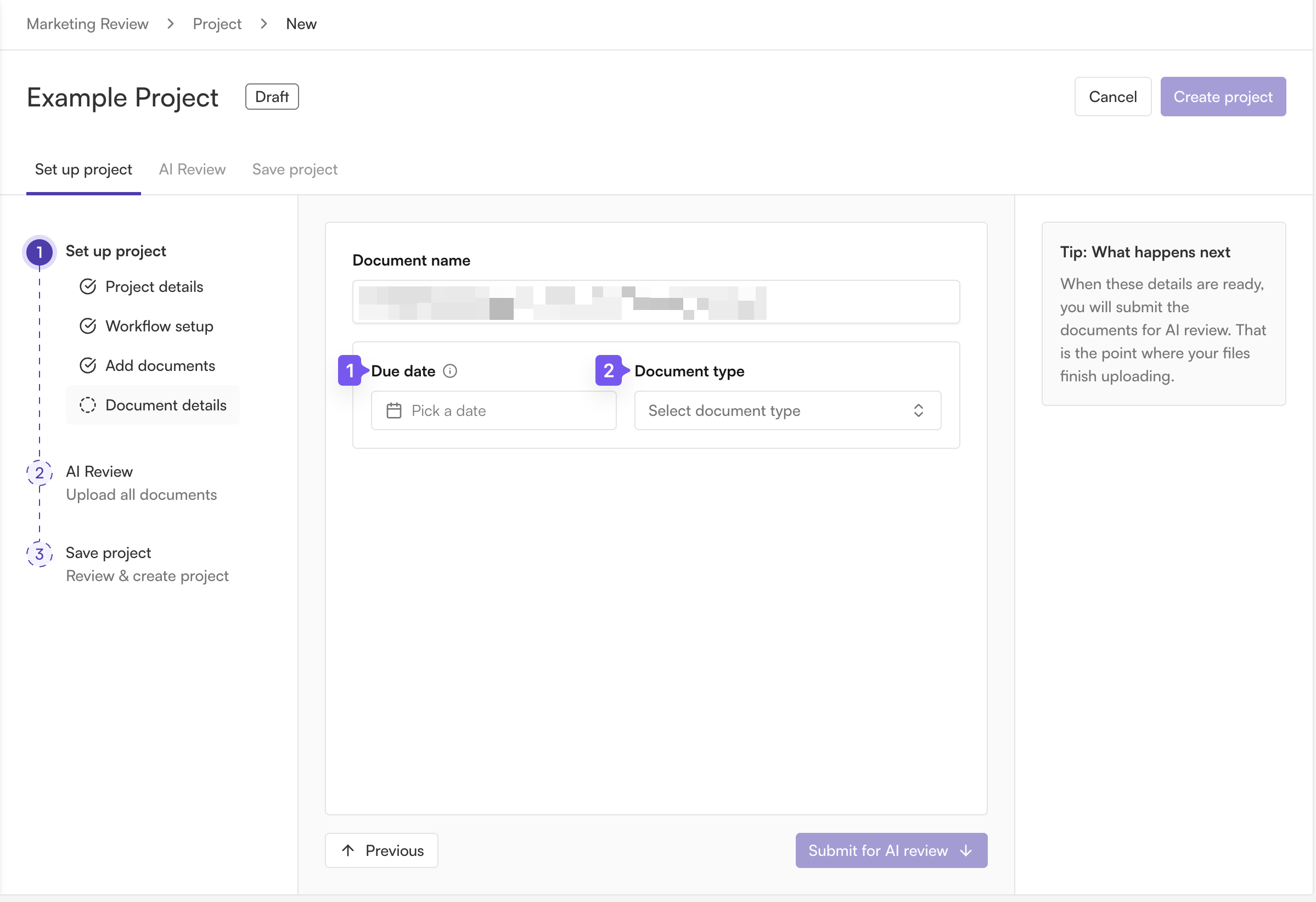The height and width of the screenshot is (902, 1316).
Task: Select Document details step in sidebar
Action: [x=153, y=405]
